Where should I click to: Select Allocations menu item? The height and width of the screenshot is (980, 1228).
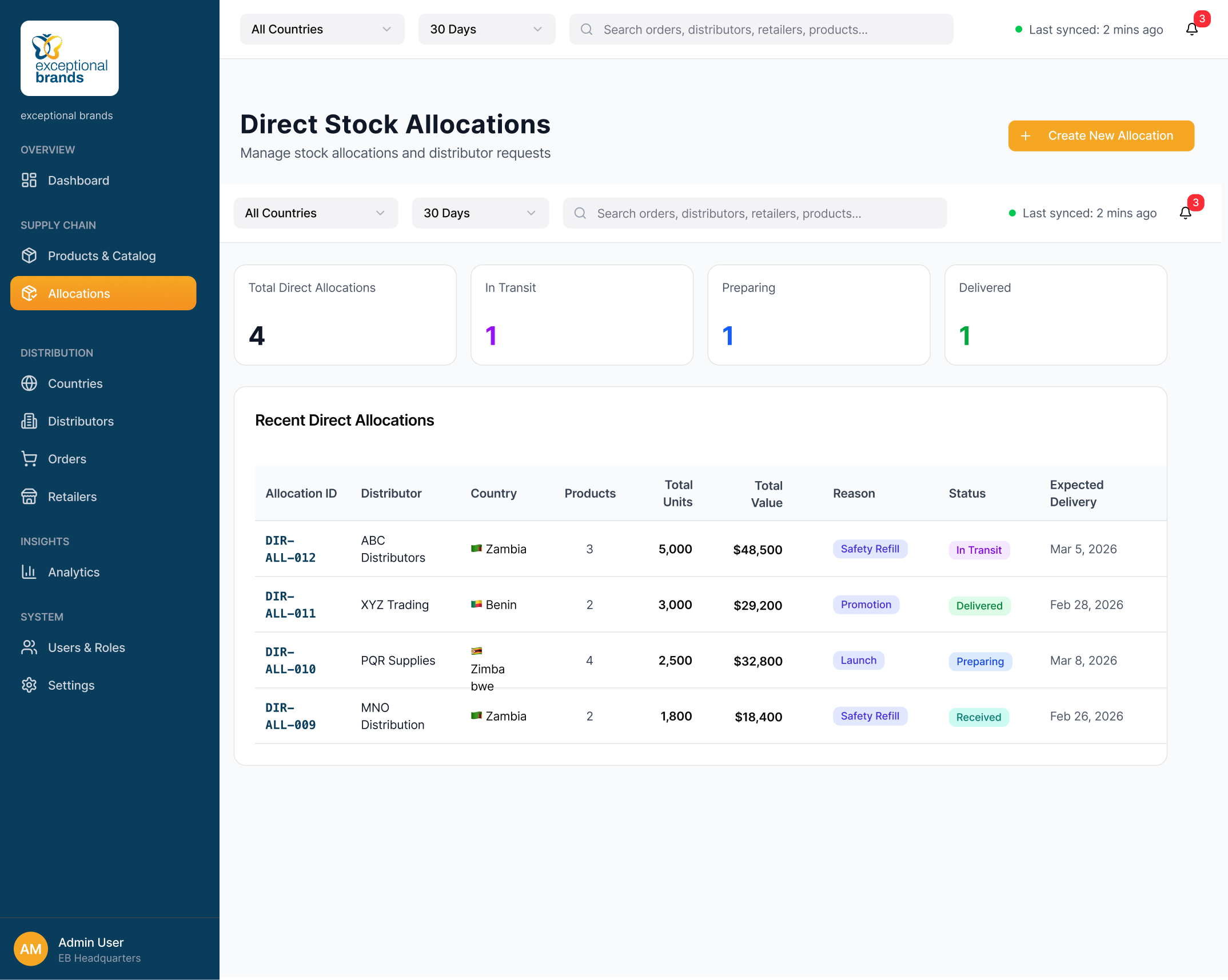(103, 294)
